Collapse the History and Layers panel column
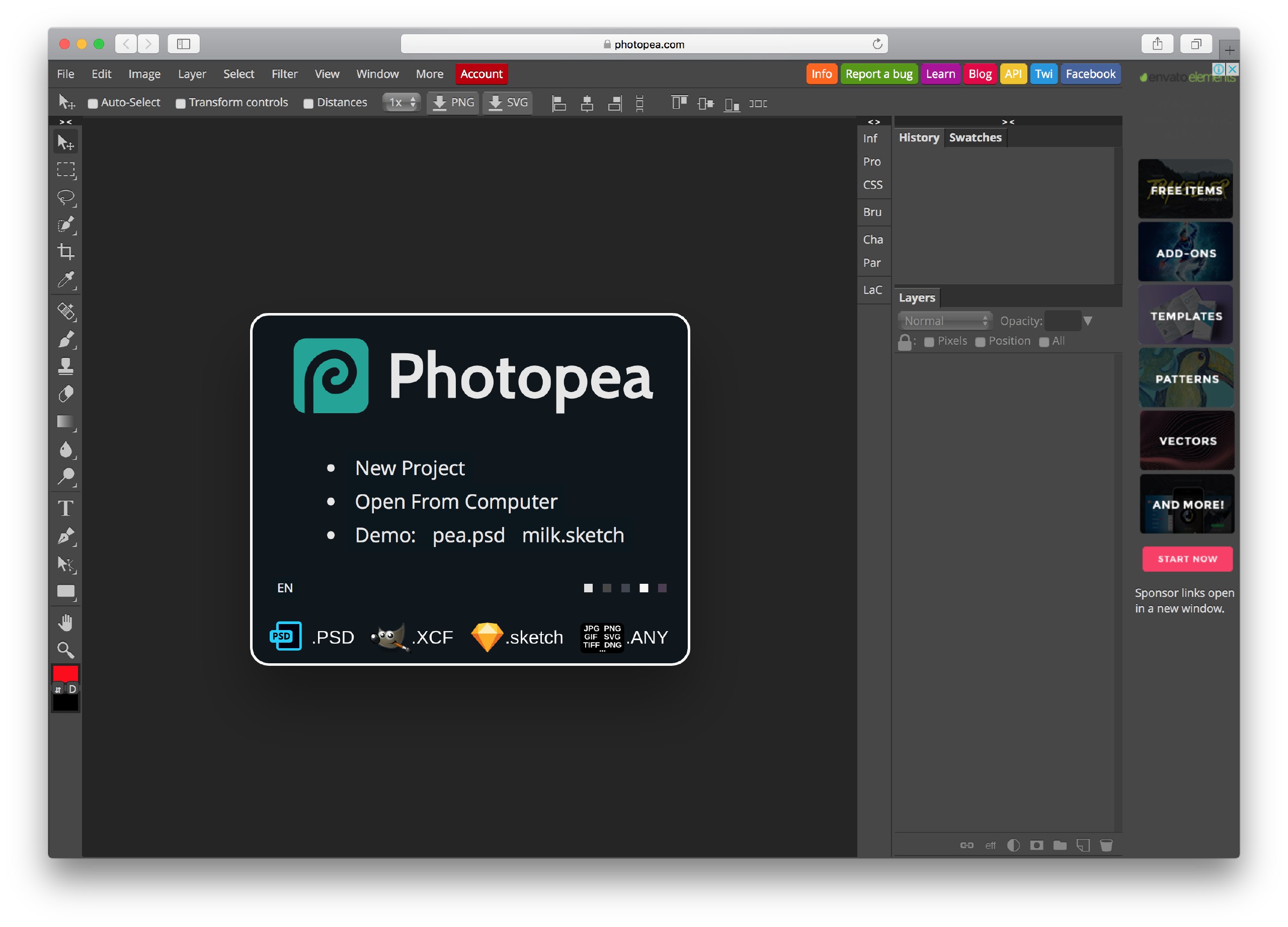Screen dimensions: 1288x927 1007,122
